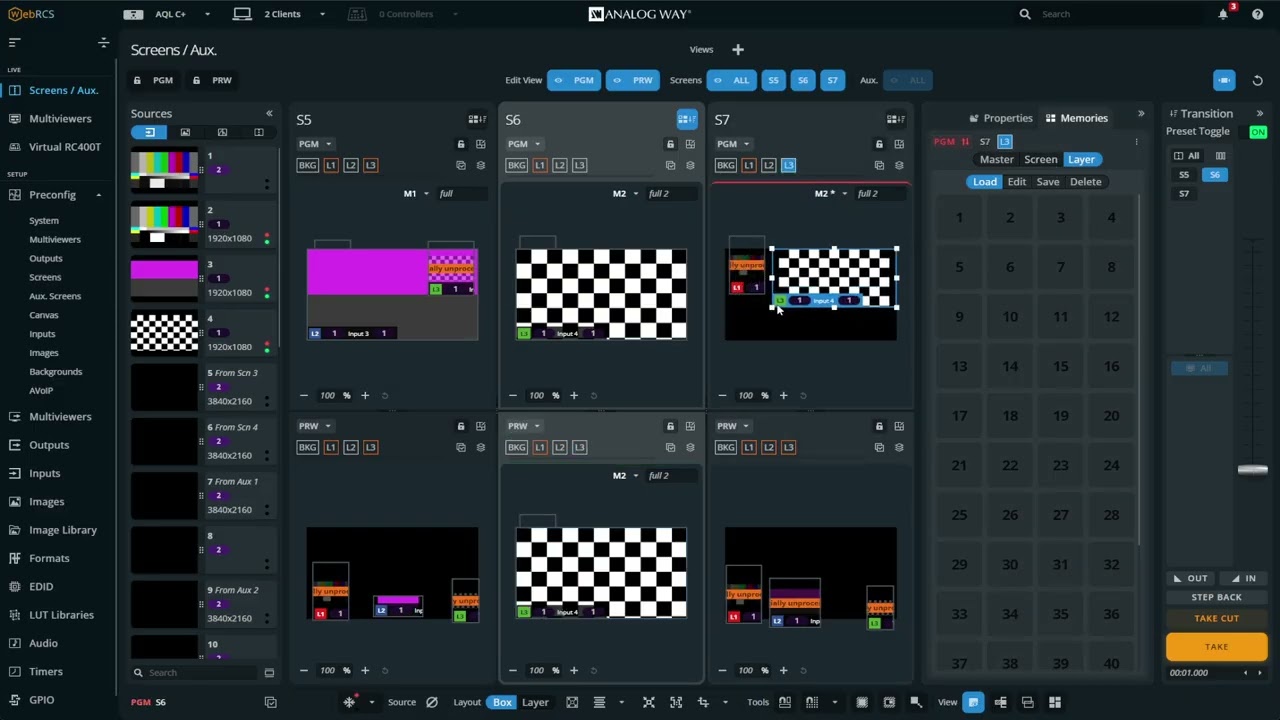This screenshot has width=1280, height=720.
Task: Open the S6 PRW dropdown arrow
Action: coord(537,426)
